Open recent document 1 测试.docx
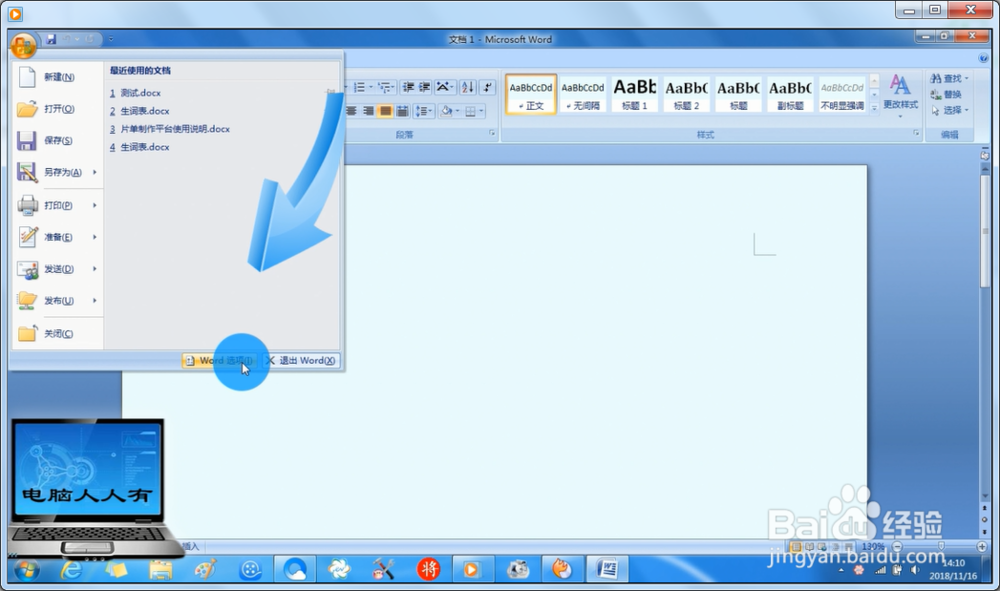The width and height of the screenshot is (1000, 591). 135,93
